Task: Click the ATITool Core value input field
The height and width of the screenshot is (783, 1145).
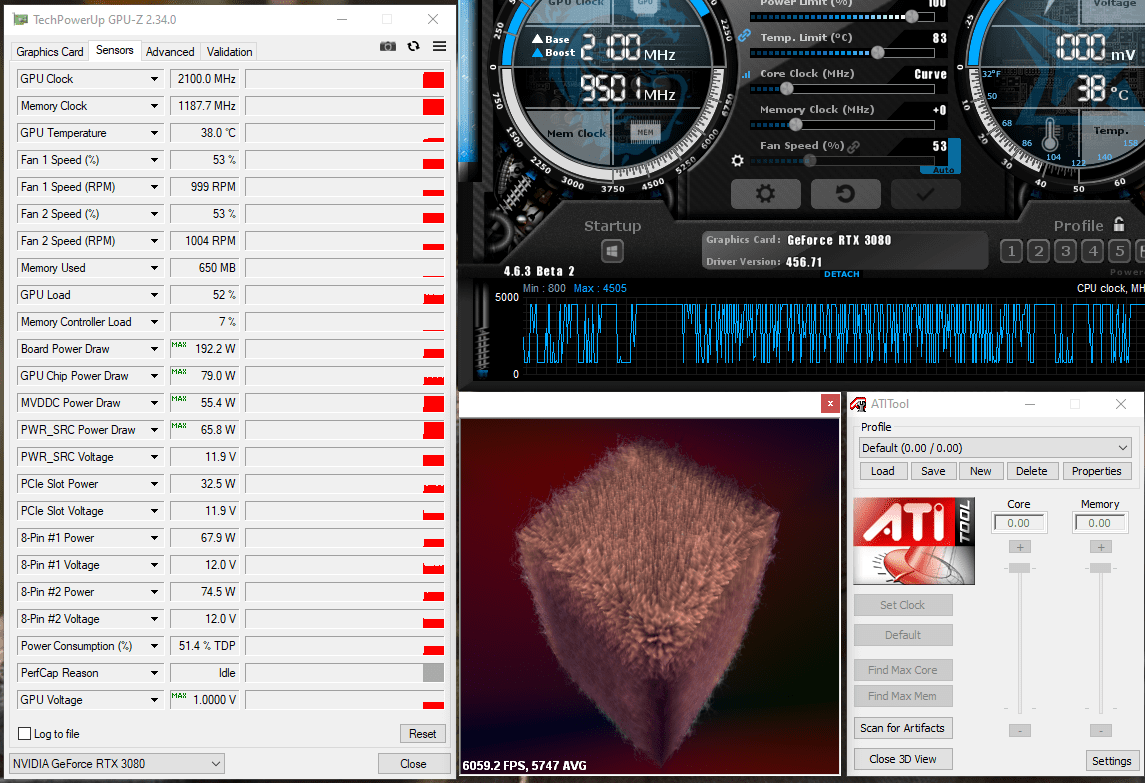Action: pyautogui.click(x=1019, y=523)
